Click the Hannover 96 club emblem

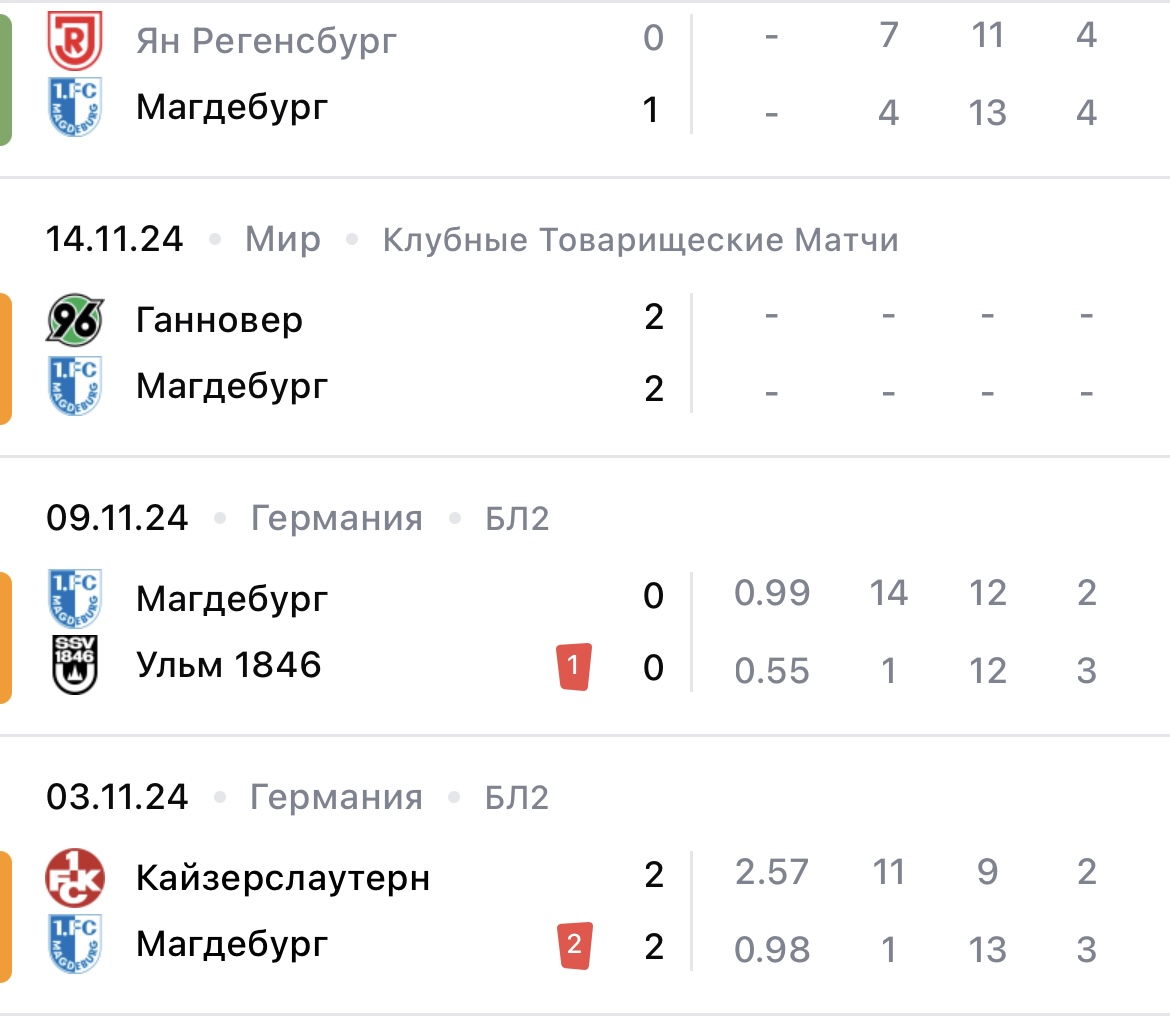click(x=72, y=317)
